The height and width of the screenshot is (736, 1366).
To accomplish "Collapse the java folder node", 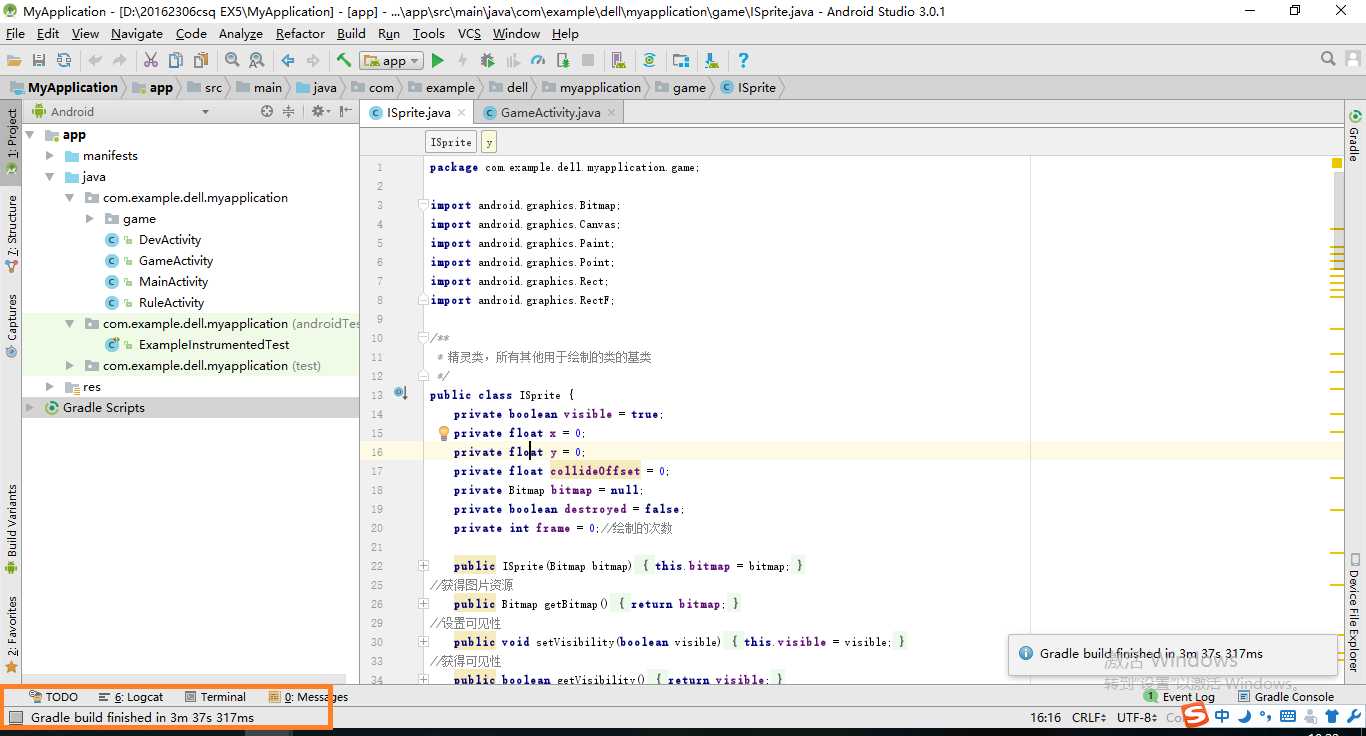I will [50, 177].
